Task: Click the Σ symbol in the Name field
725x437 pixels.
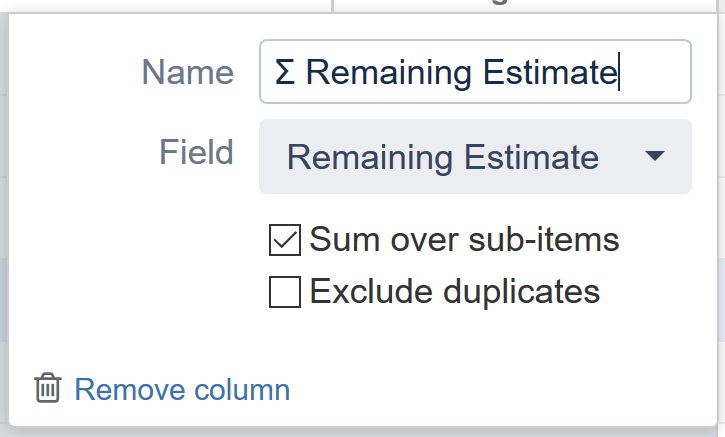Action: click(x=285, y=72)
